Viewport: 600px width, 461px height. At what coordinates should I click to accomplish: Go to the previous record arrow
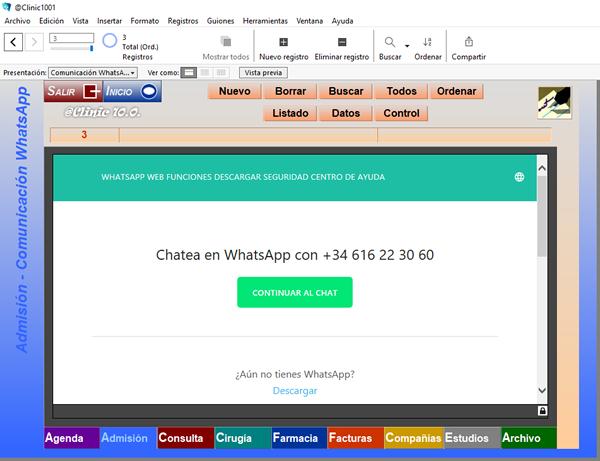point(13,42)
